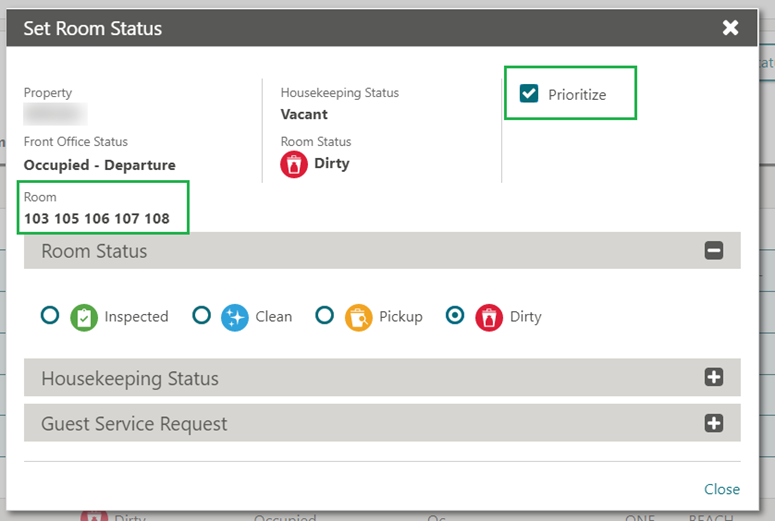775x521 pixels.
Task: Select the Clean radio button
Action: coord(201,315)
